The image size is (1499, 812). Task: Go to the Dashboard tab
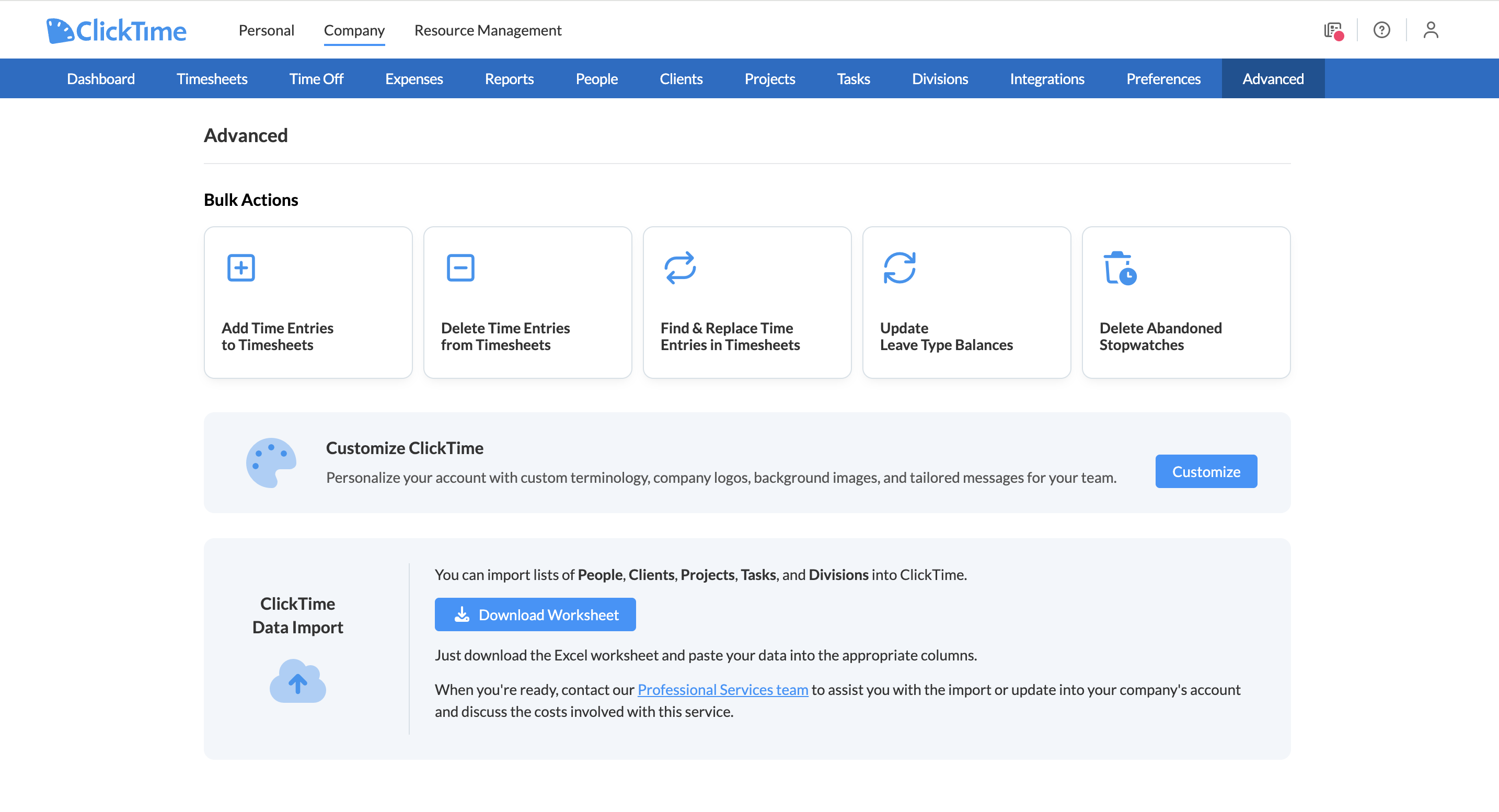pyautogui.click(x=101, y=78)
